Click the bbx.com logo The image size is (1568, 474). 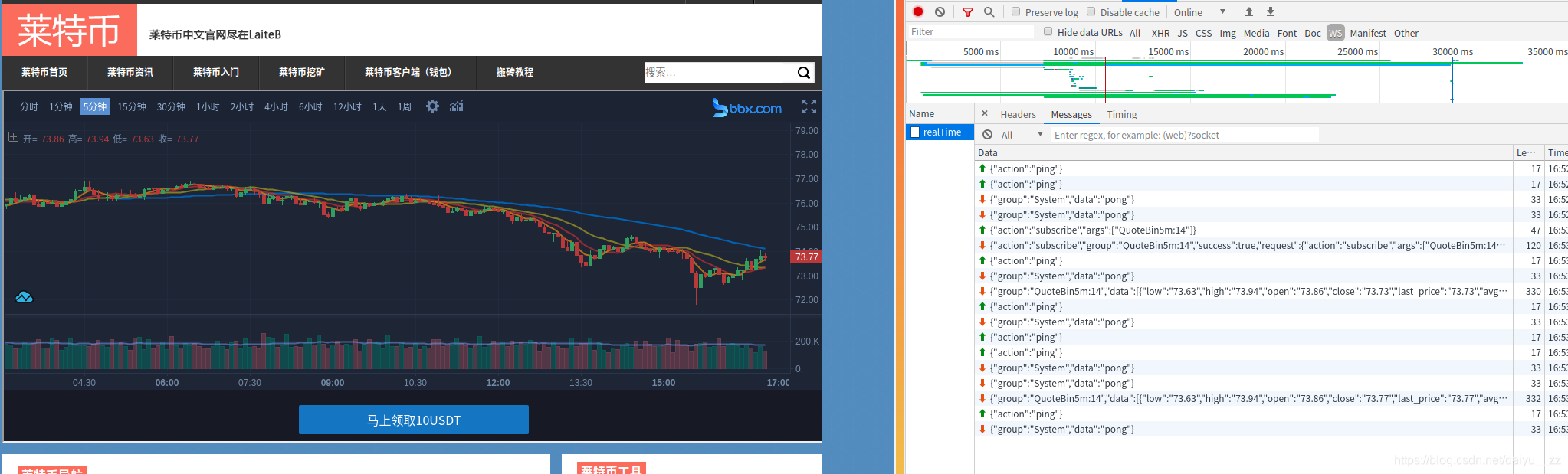click(x=747, y=108)
